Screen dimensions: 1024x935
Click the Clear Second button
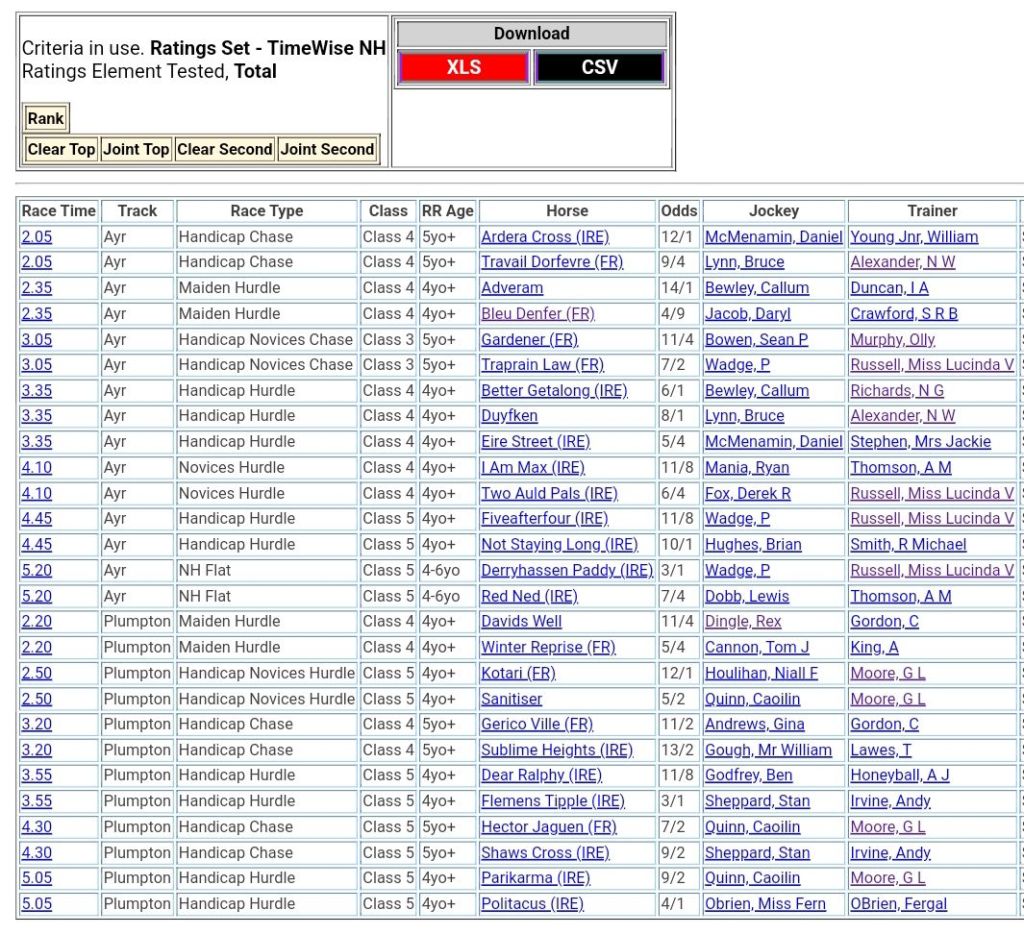(x=224, y=149)
